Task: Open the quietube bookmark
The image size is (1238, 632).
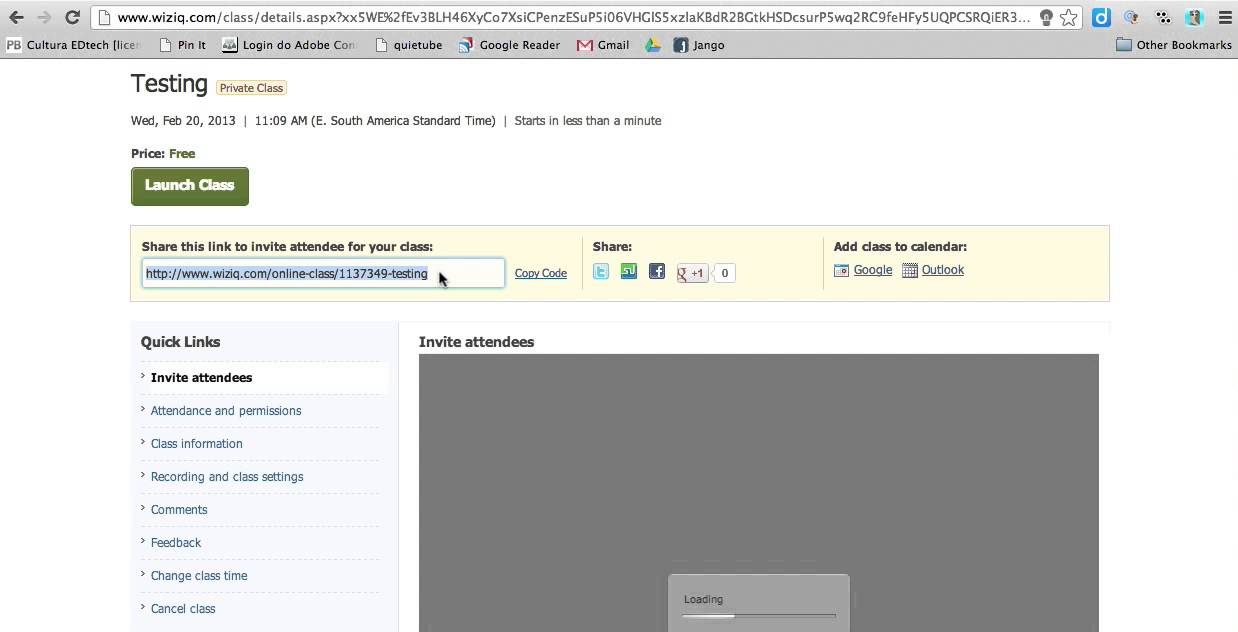Action: (408, 45)
